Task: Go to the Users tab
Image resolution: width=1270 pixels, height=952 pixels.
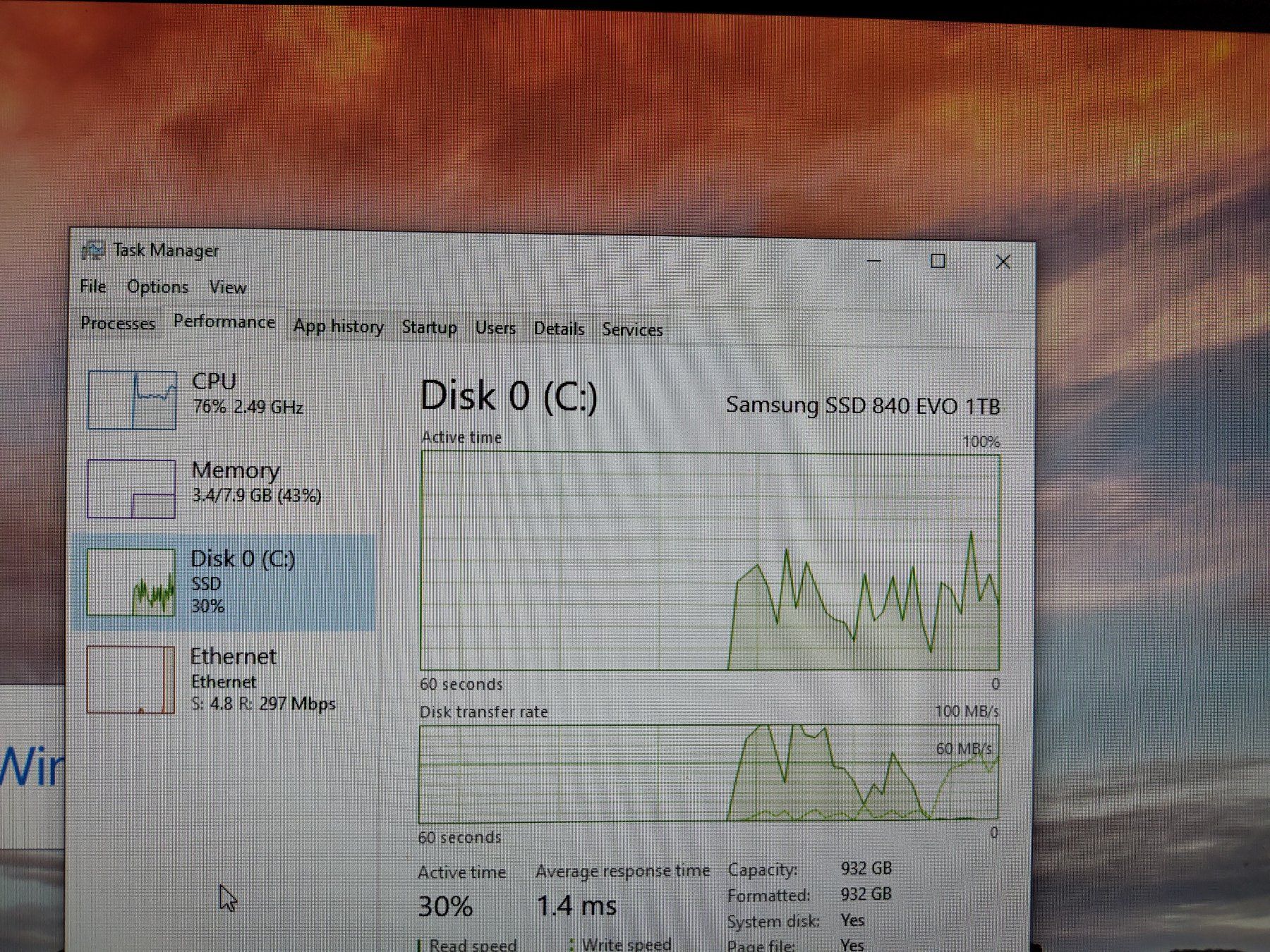Action: 495,328
